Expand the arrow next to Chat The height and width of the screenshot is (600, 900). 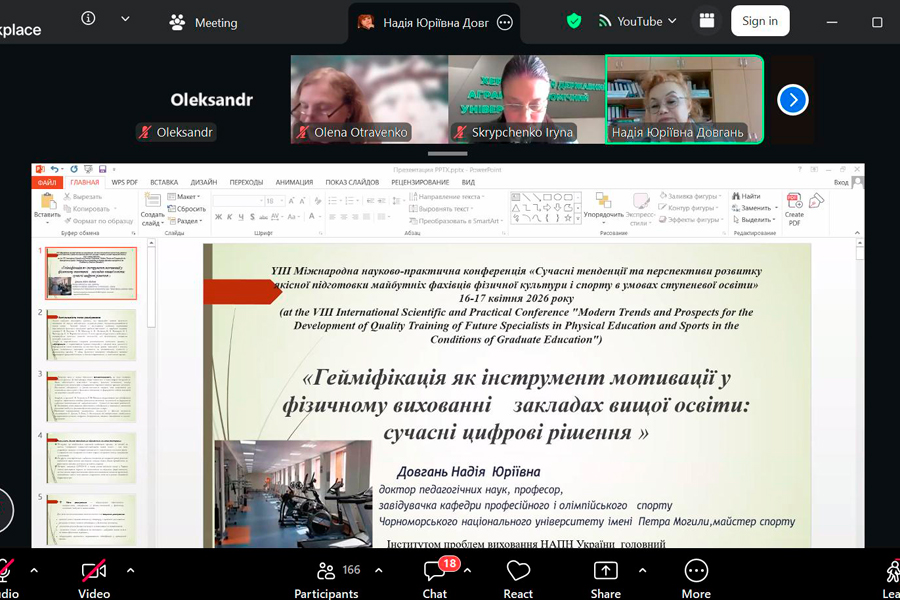coord(468,571)
